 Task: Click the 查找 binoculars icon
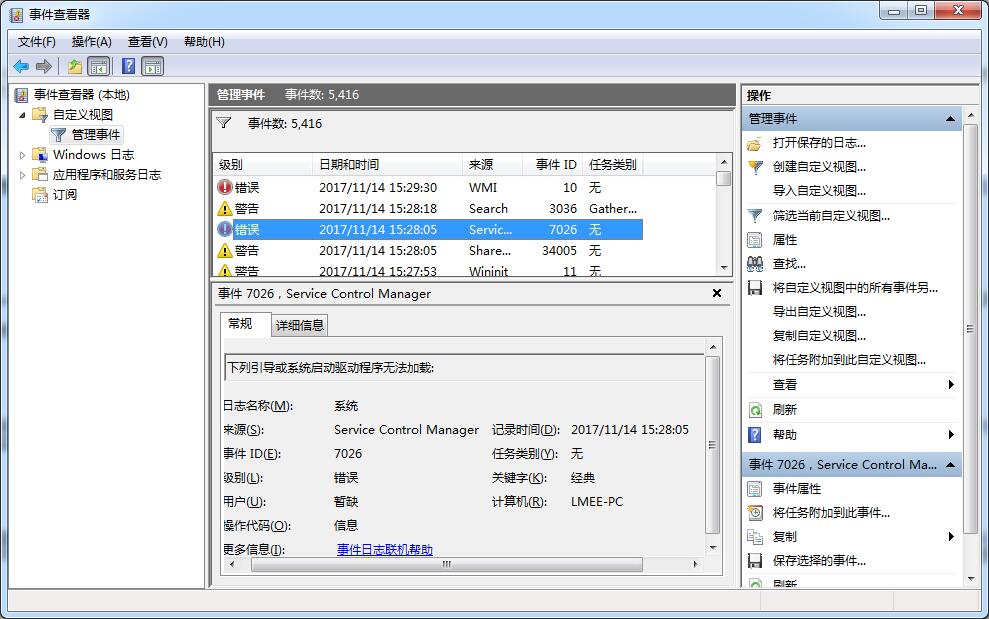click(x=755, y=264)
